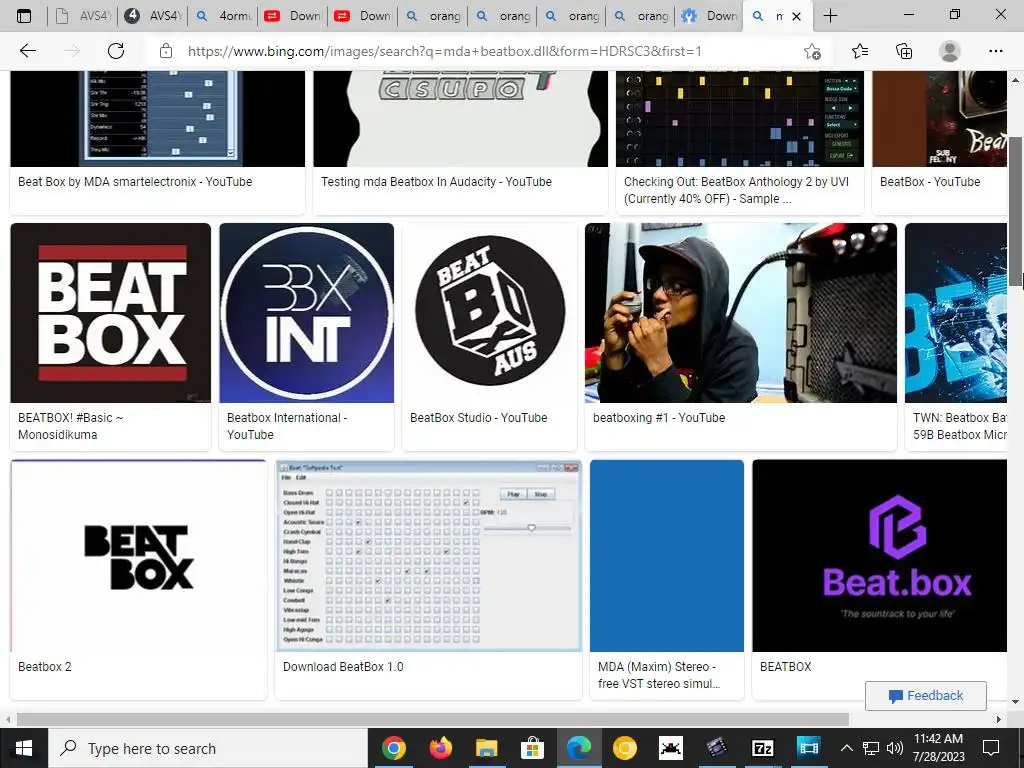Select the purple Beat.box logo thumbnail
This screenshot has height=768, width=1024.
point(880,556)
